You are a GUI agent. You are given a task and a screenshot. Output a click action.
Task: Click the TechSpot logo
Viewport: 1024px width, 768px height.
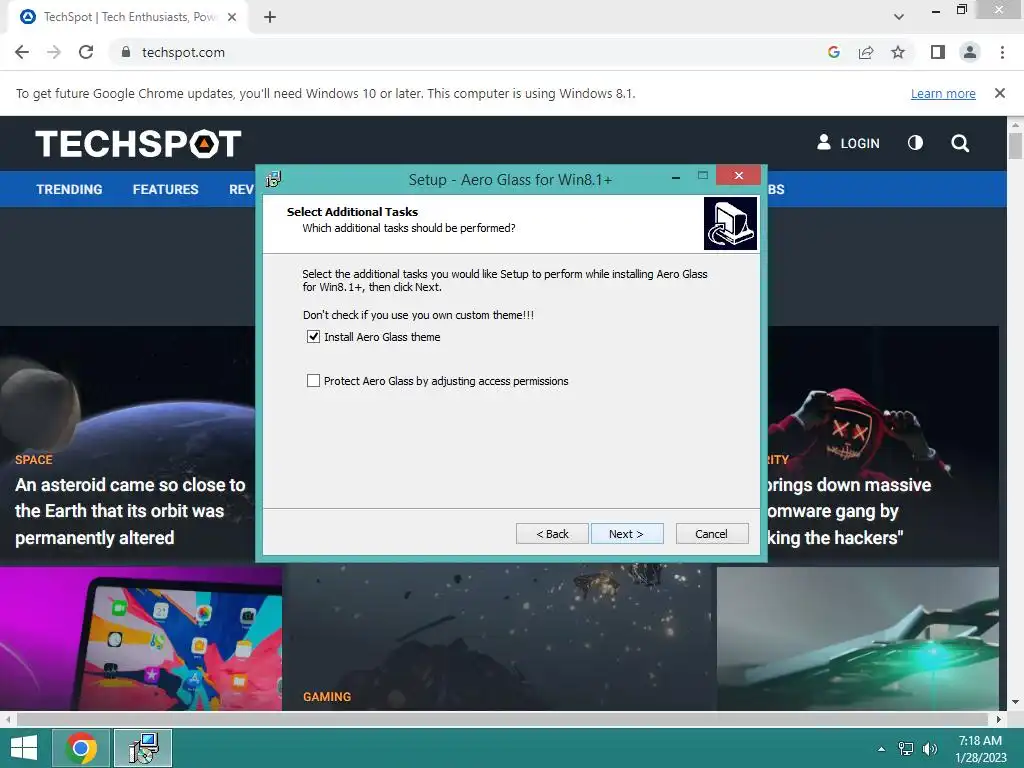[138, 144]
